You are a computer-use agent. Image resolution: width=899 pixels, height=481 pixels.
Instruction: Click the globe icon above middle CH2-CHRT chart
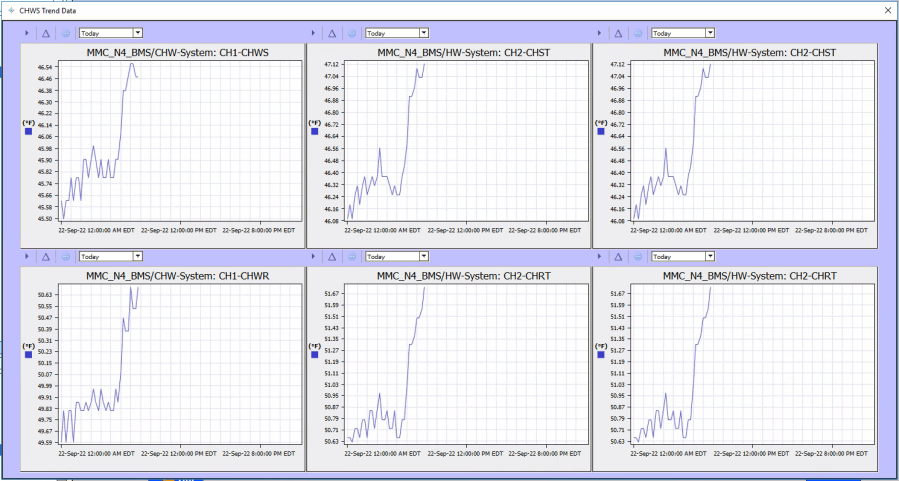pos(352,256)
